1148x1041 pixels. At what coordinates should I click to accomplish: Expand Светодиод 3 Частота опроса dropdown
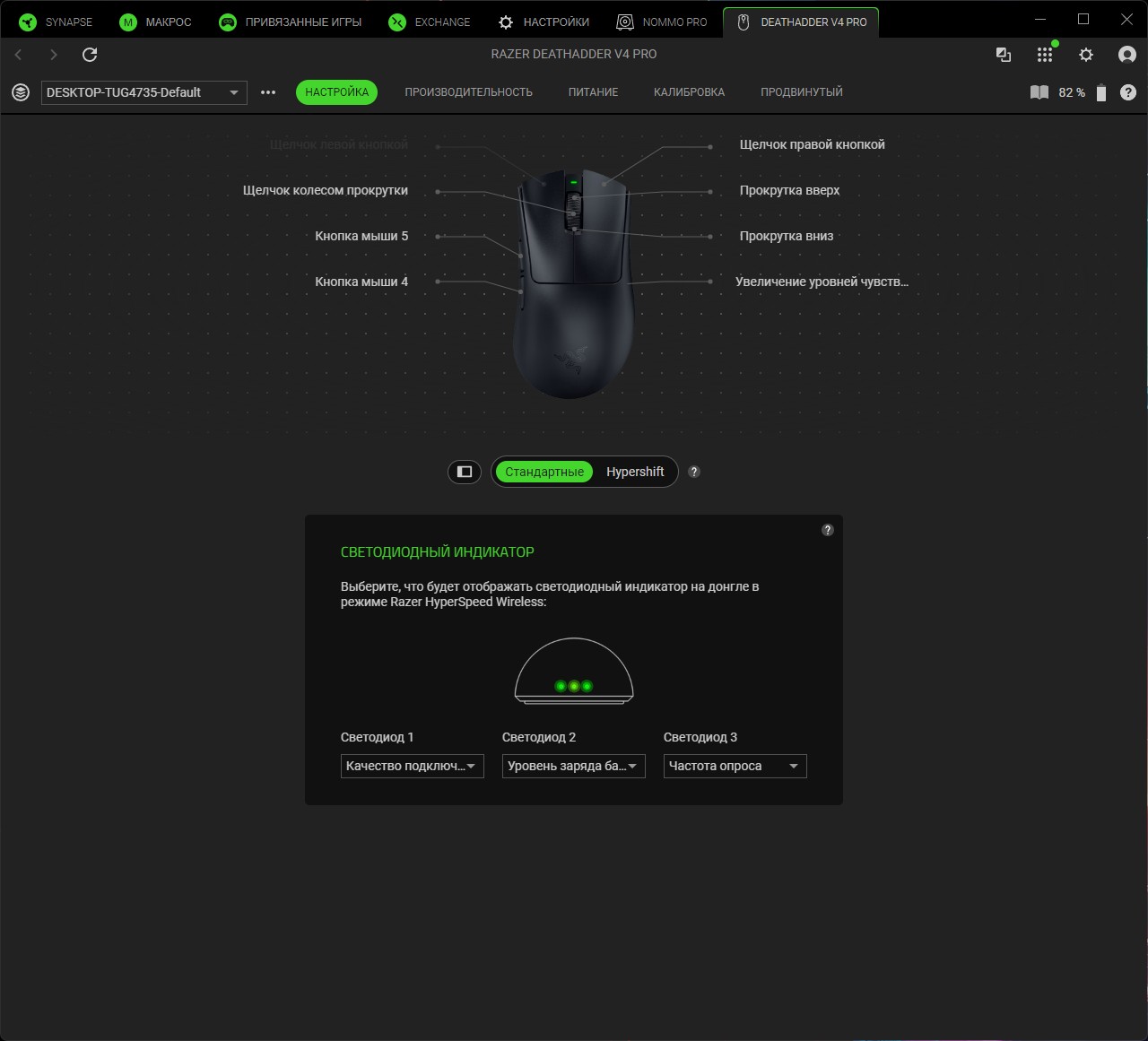point(735,766)
